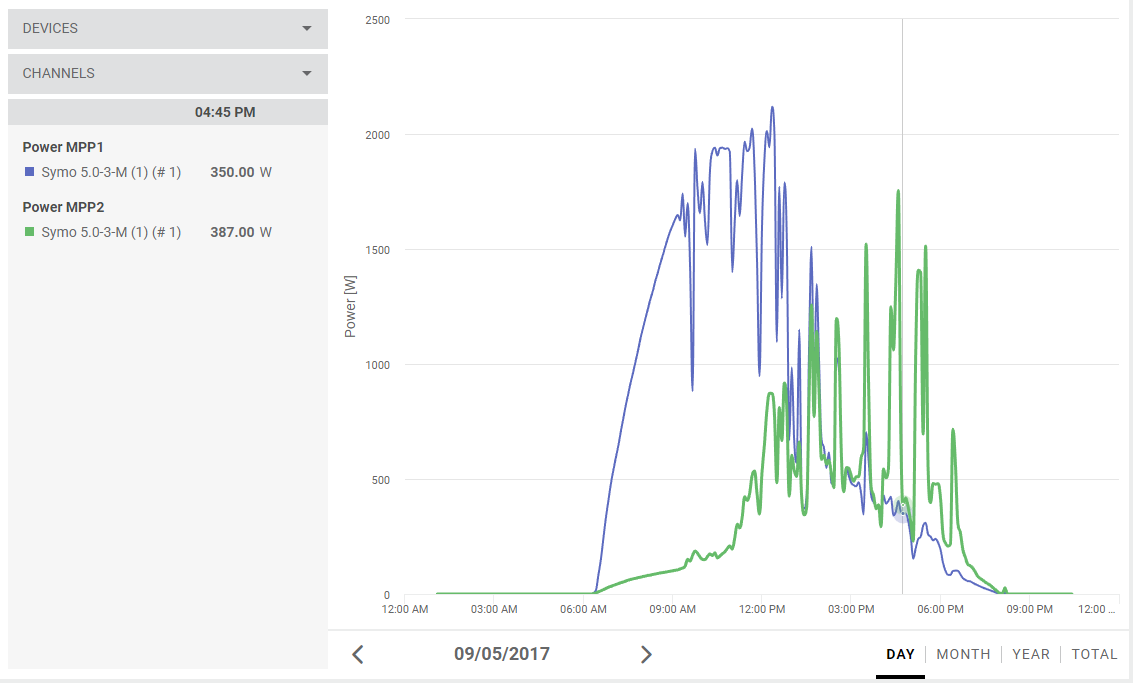Image resolution: width=1133 pixels, height=683 pixels.
Task: Select the DAY view tab
Action: [x=900, y=654]
